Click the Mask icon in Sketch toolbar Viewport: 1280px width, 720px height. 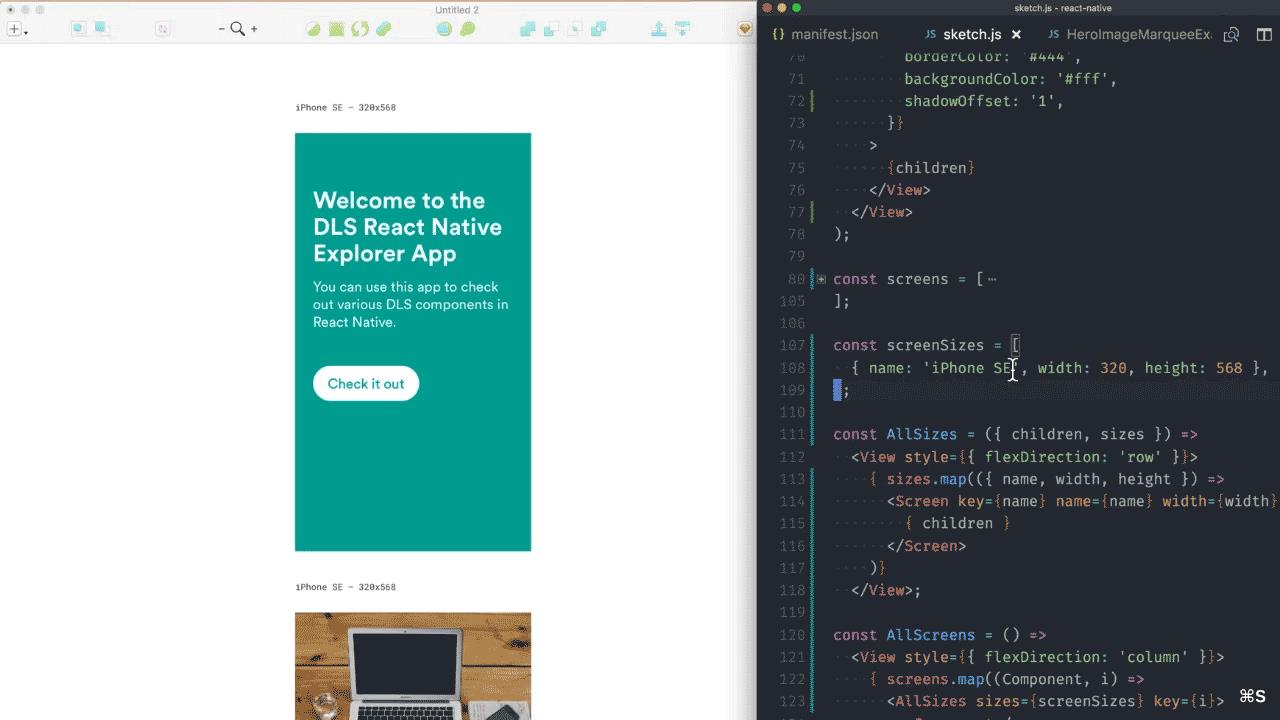click(444, 29)
